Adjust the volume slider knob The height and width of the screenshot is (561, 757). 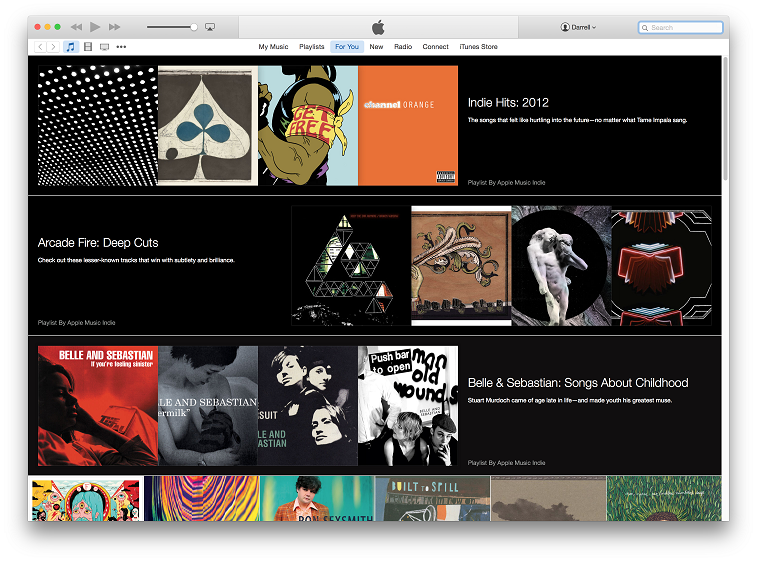(x=194, y=27)
